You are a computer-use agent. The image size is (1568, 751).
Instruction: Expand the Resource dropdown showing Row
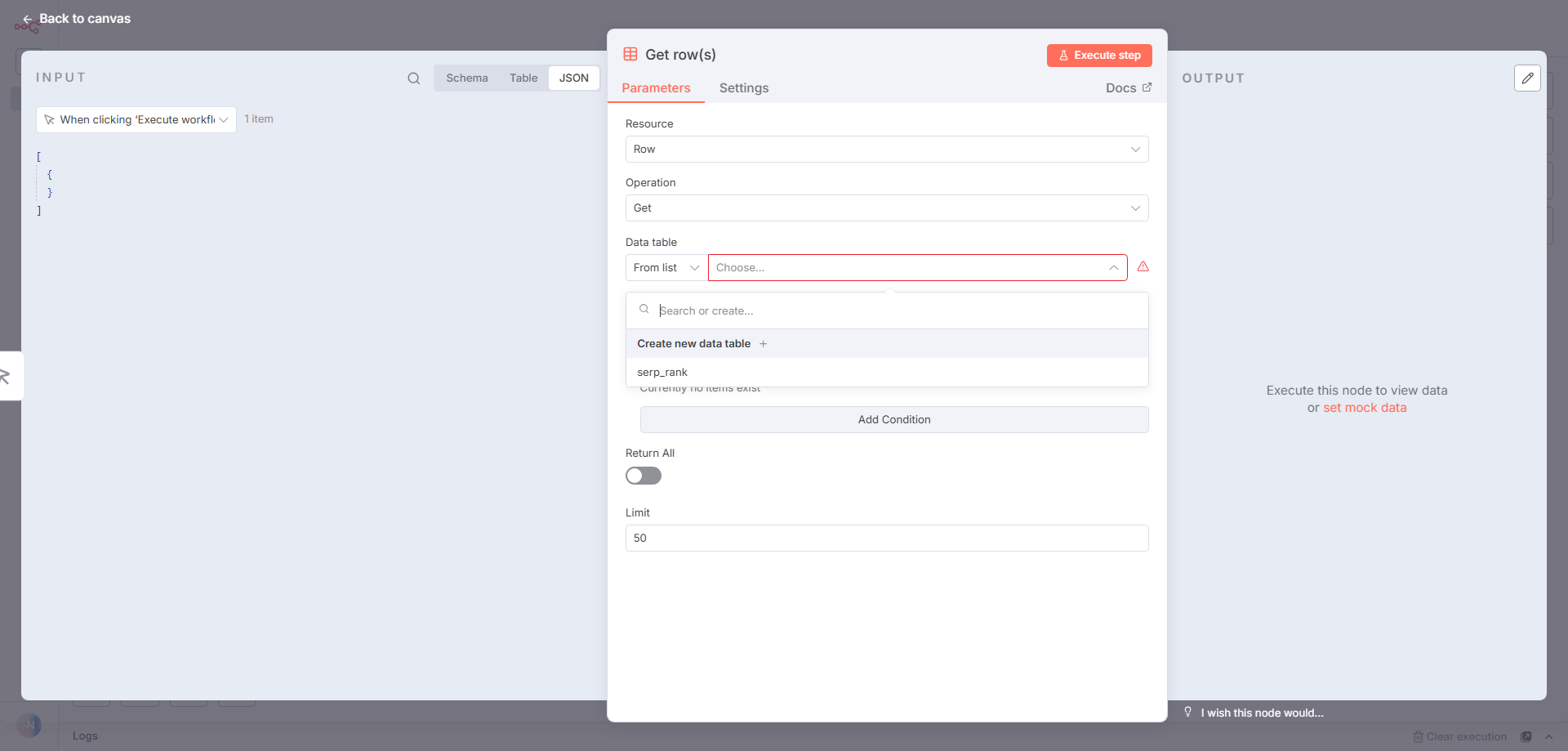(886, 150)
